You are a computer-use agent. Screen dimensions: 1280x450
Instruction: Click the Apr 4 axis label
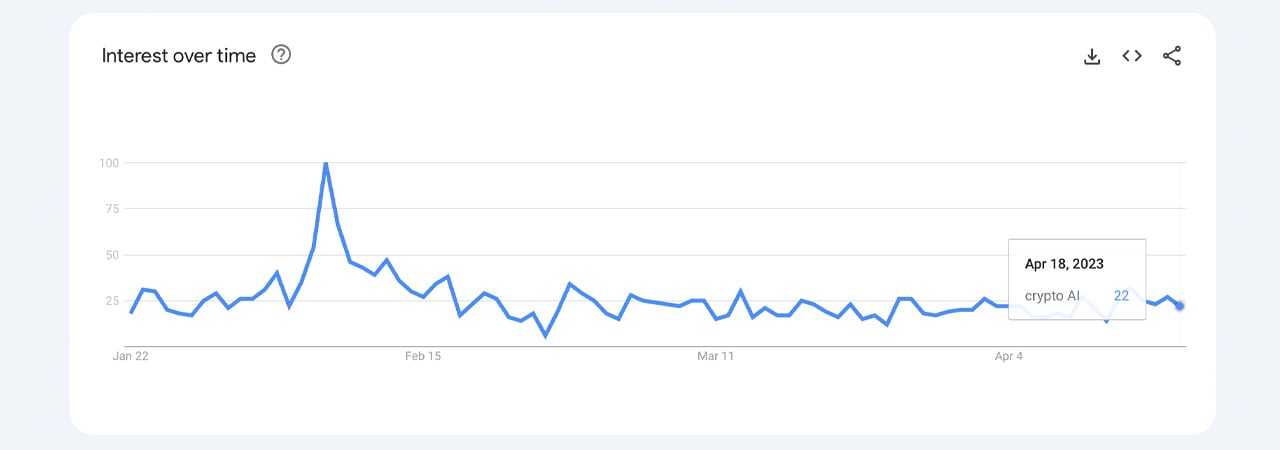(x=1009, y=356)
